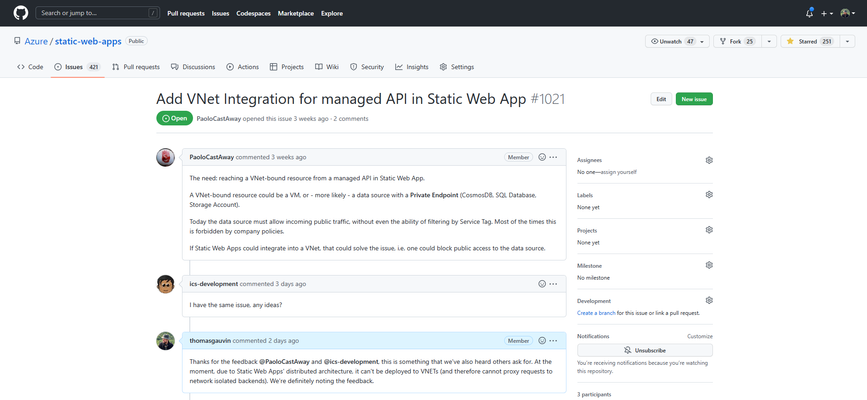Image resolution: width=867 pixels, height=400 pixels.
Task: Switch to the repository Pull requests tab
Action: (x=135, y=67)
